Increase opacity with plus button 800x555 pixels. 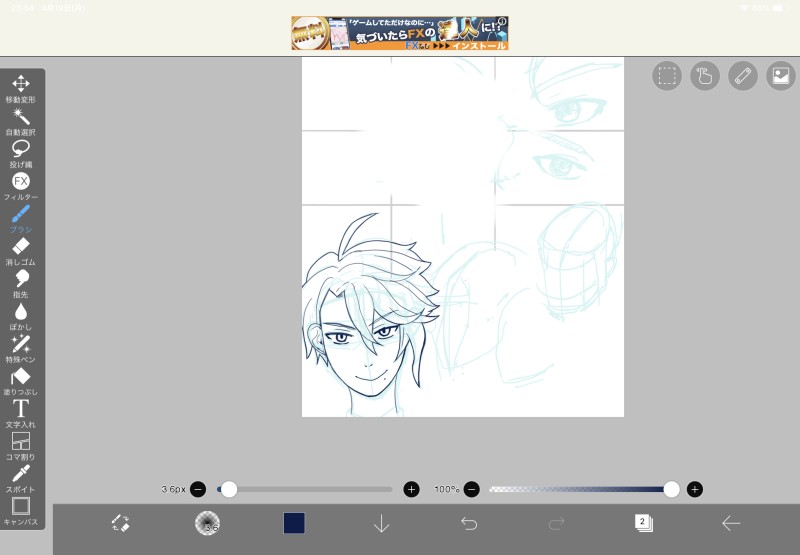tap(694, 489)
